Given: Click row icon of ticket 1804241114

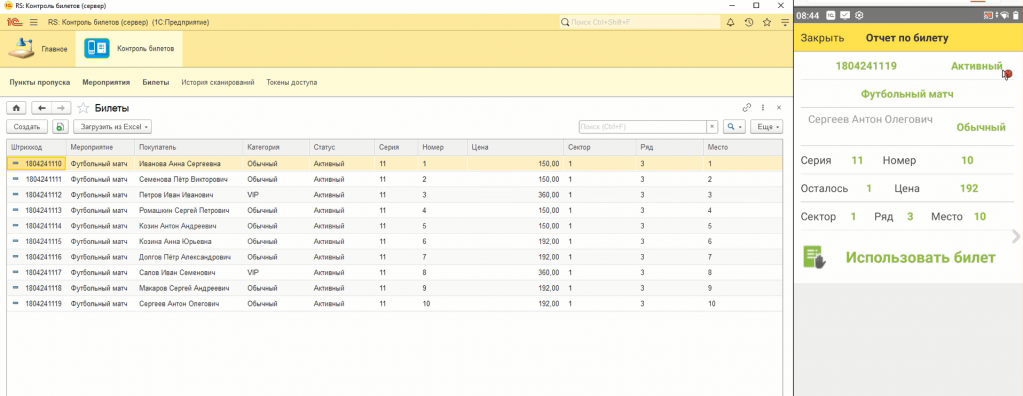Looking at the screenshot, I should click(x=16, y=226).
